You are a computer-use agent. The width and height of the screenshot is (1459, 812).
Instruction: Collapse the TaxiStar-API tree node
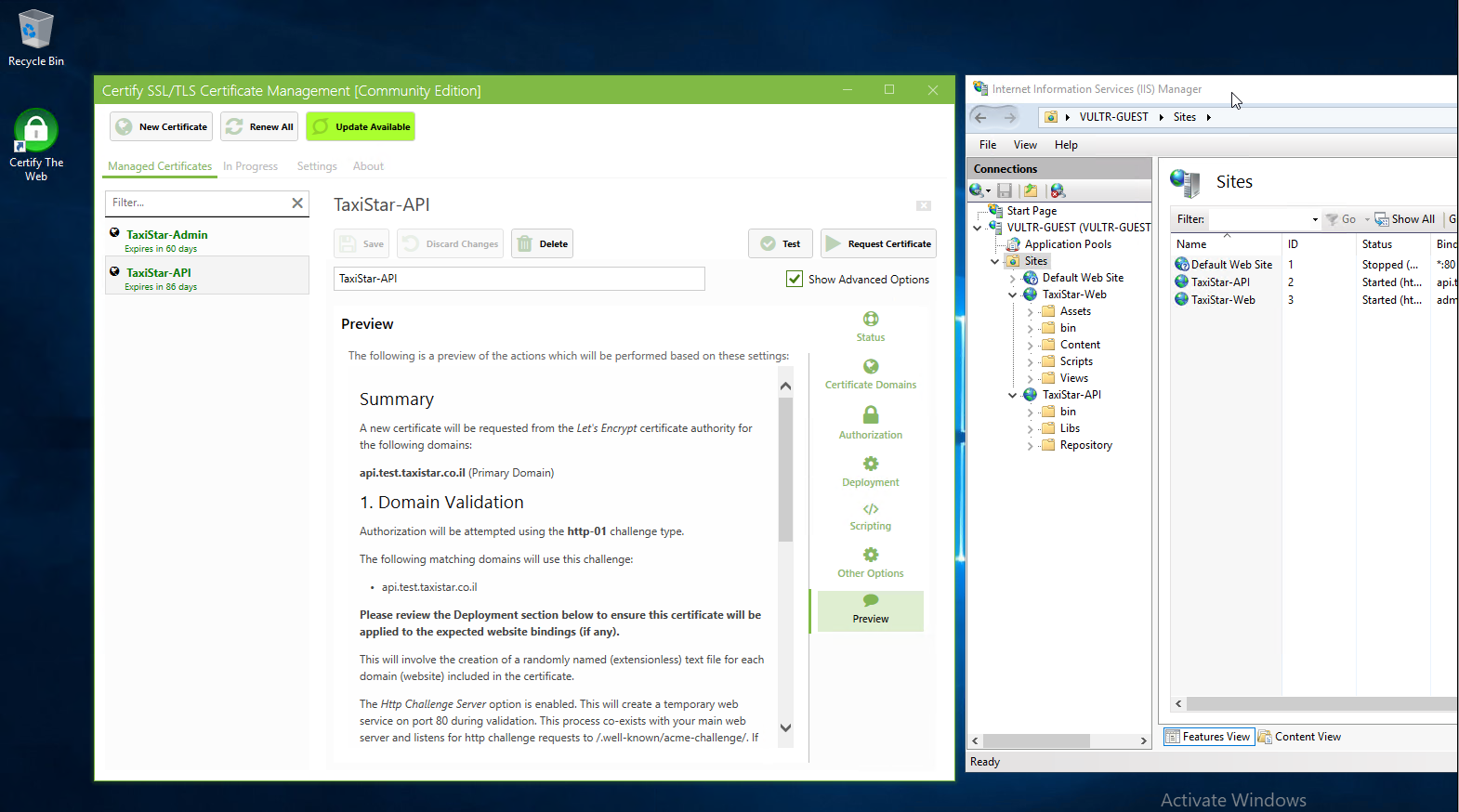coord(1013,395)
